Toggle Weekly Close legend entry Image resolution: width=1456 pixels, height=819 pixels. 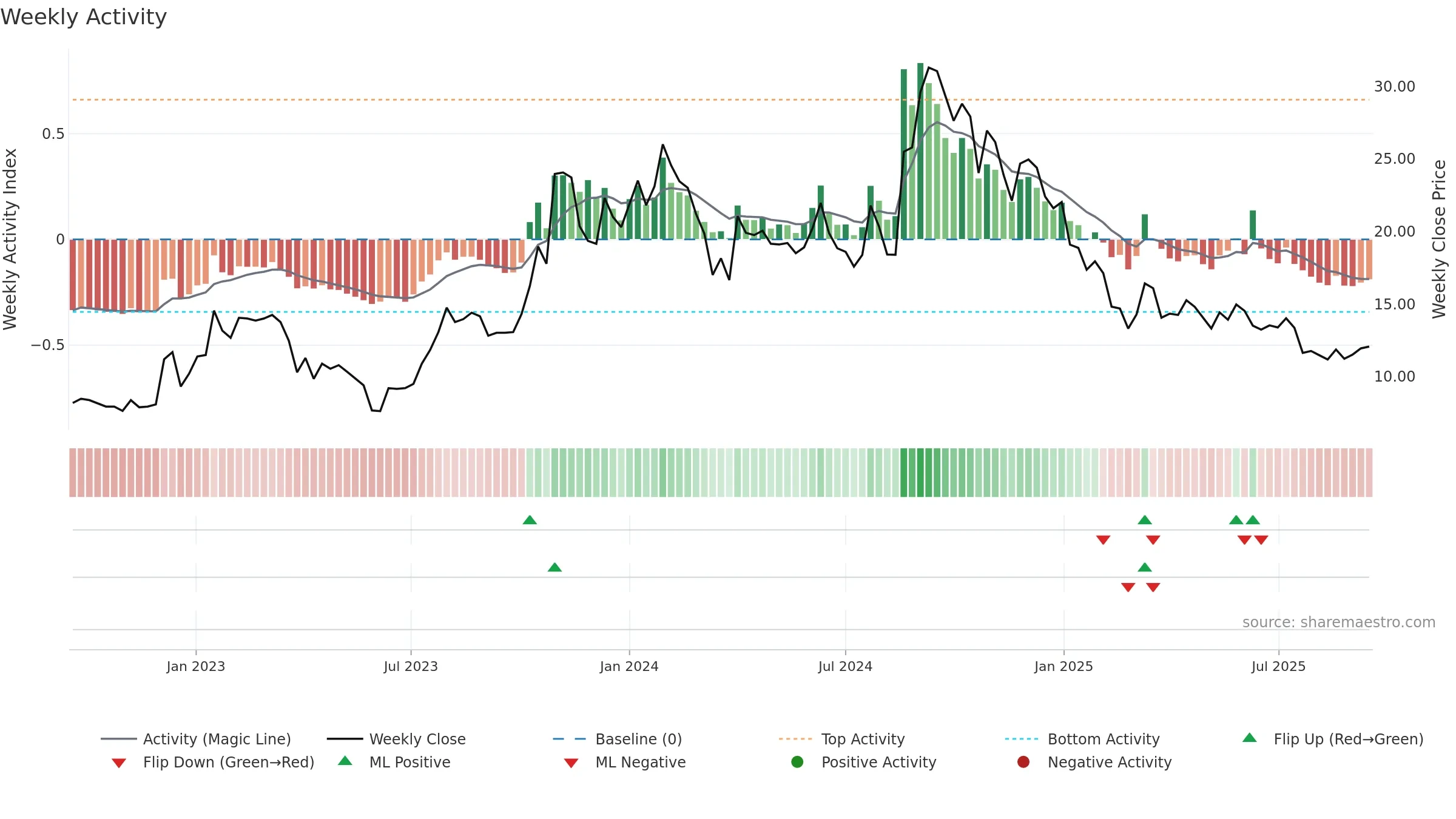pyautogui.click(x=396, y=739)
